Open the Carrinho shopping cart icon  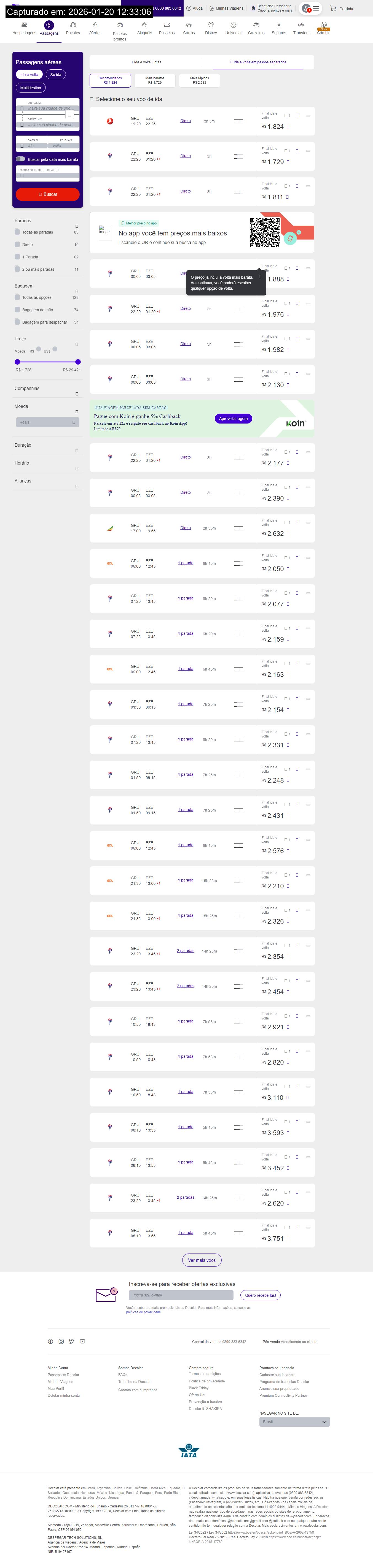tap(333, 9)
